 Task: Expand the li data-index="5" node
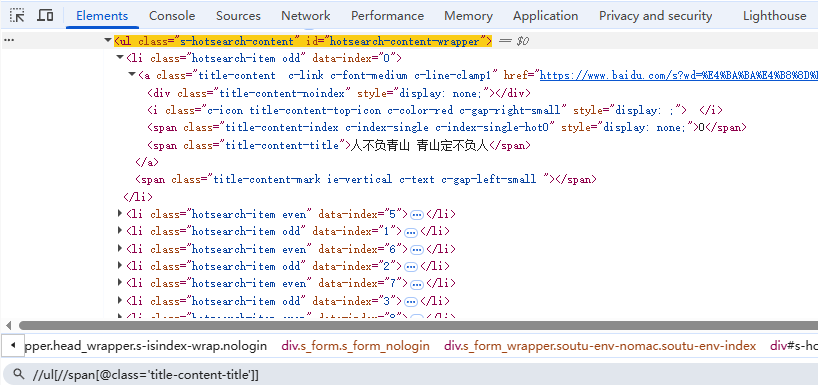120,214
